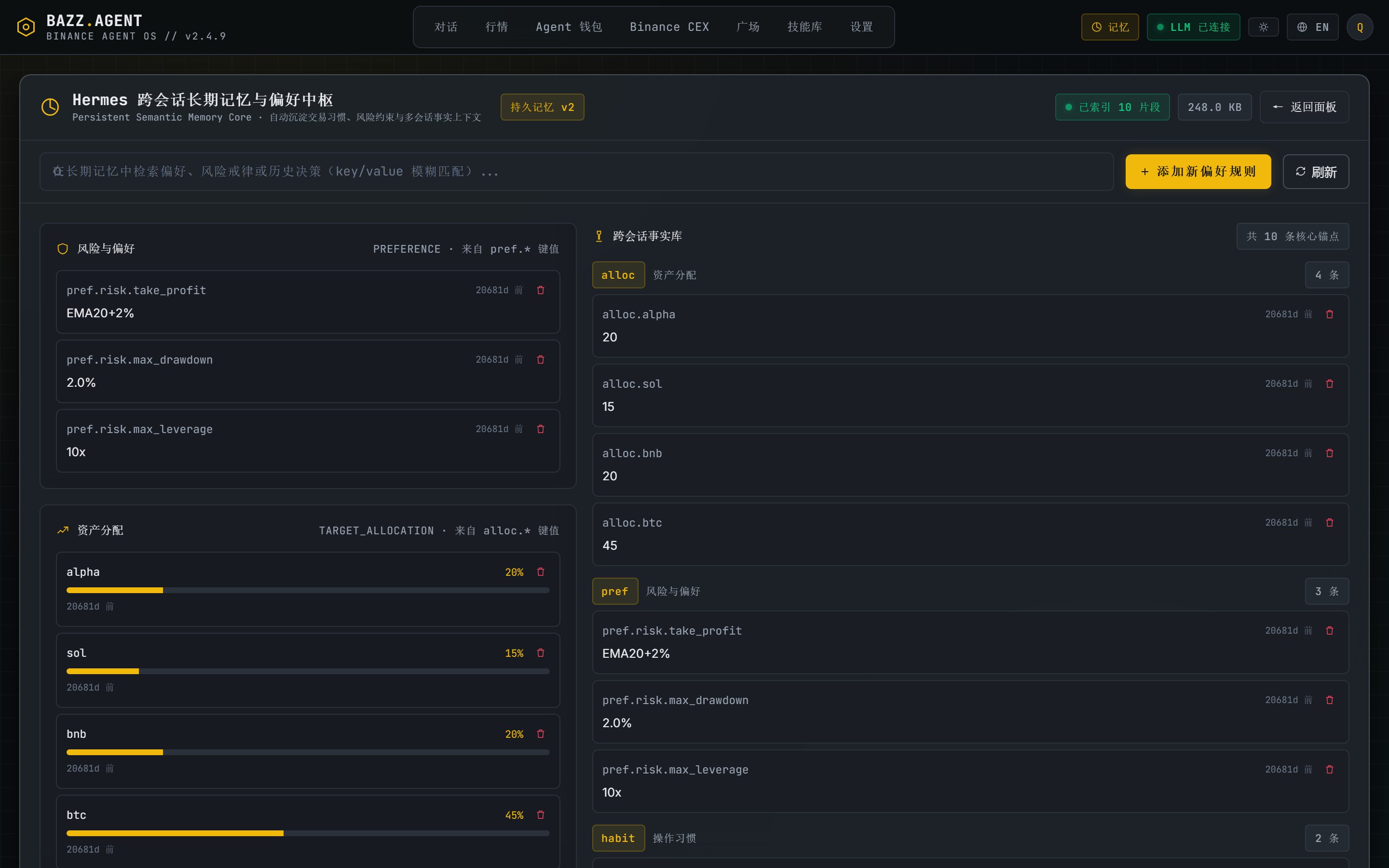This screenshot has height=868, width=1389.
Task: Click the 3 条 count for pref group
Action: (x=1327, y=591)
